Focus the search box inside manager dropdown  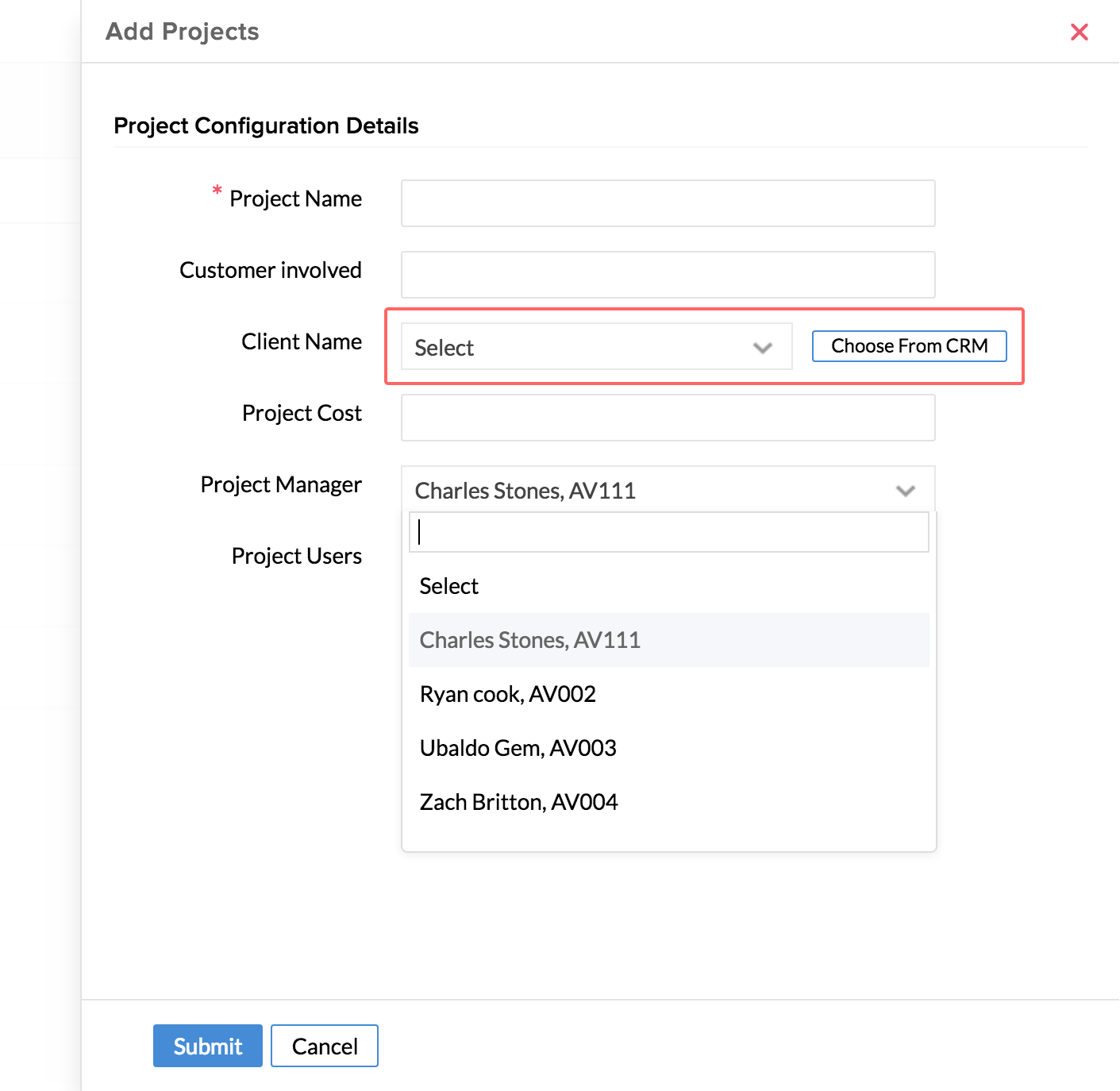668,532
